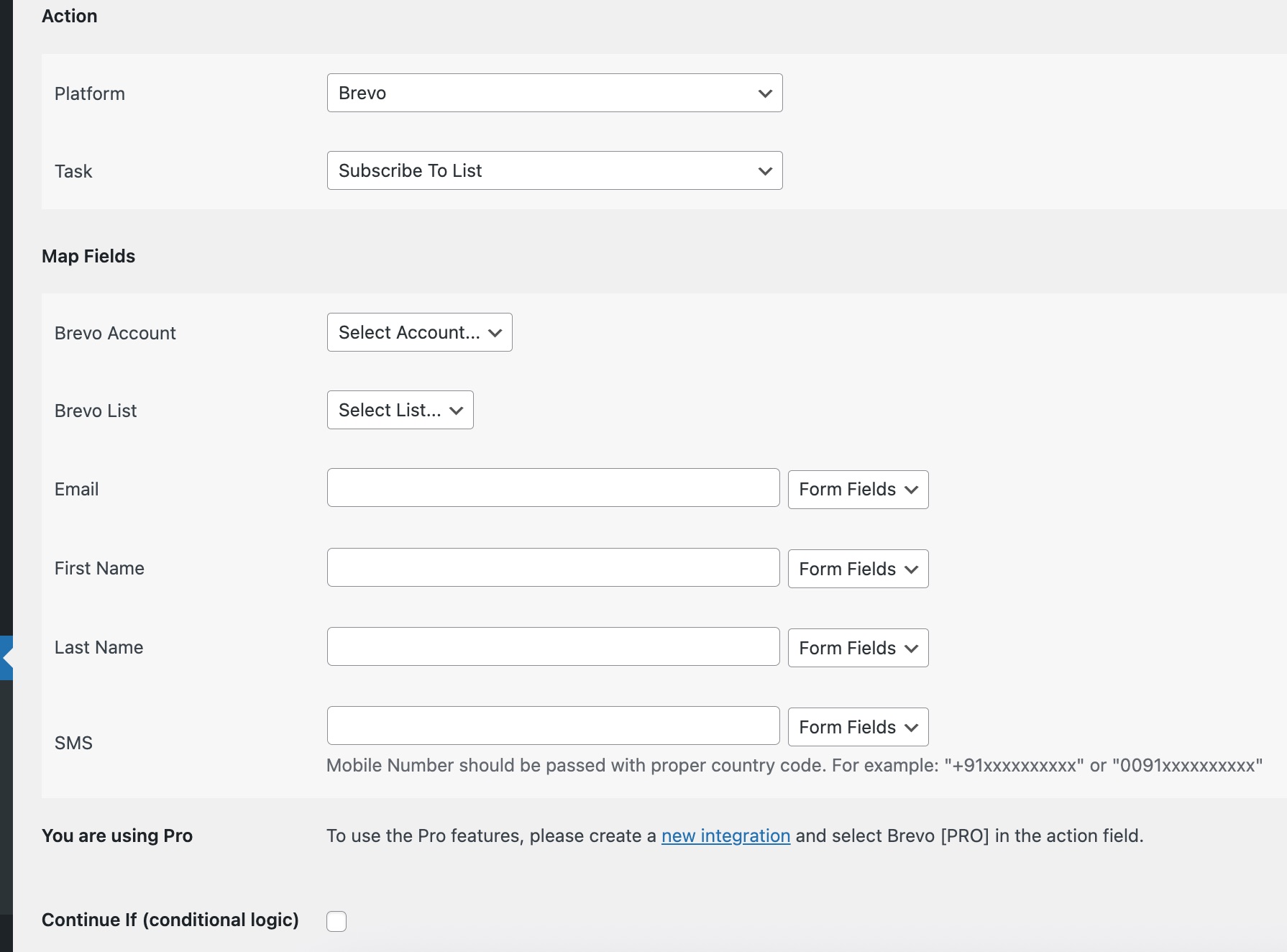The image size is (1287, 952).
Task: Click the Mobile Number country code hint
Action: coord(794,765)
